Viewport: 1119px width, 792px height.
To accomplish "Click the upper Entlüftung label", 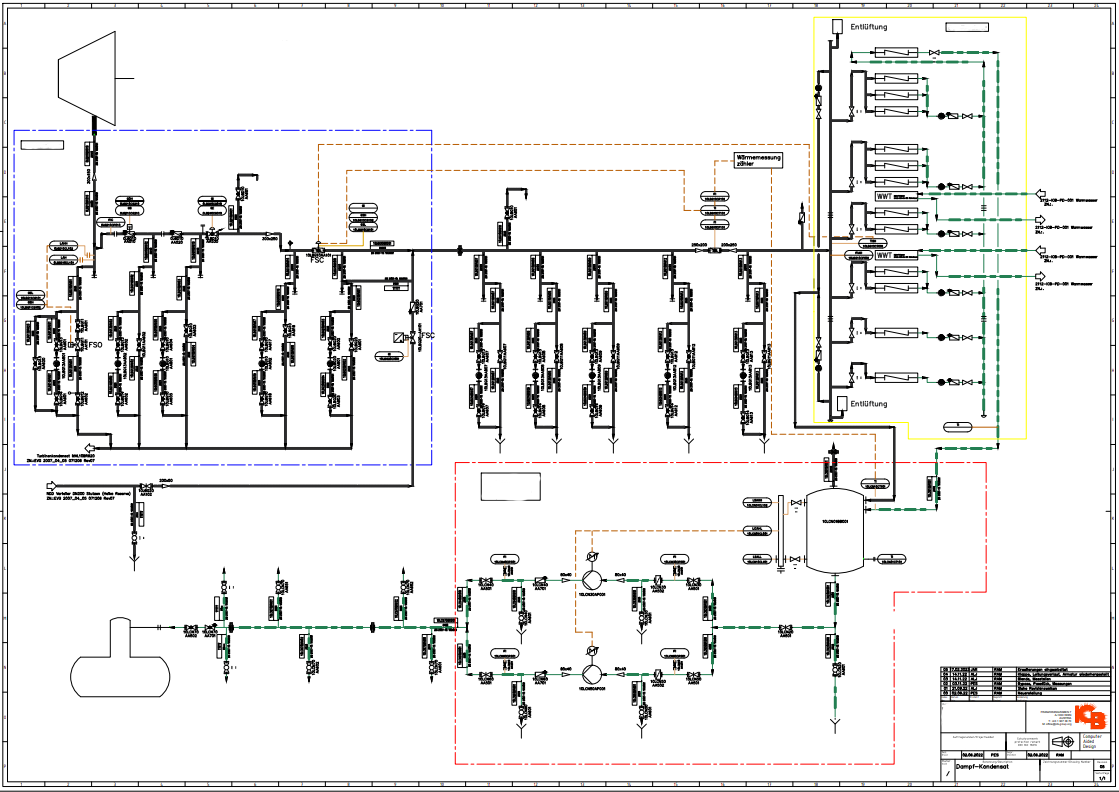I will coord(869,27).
